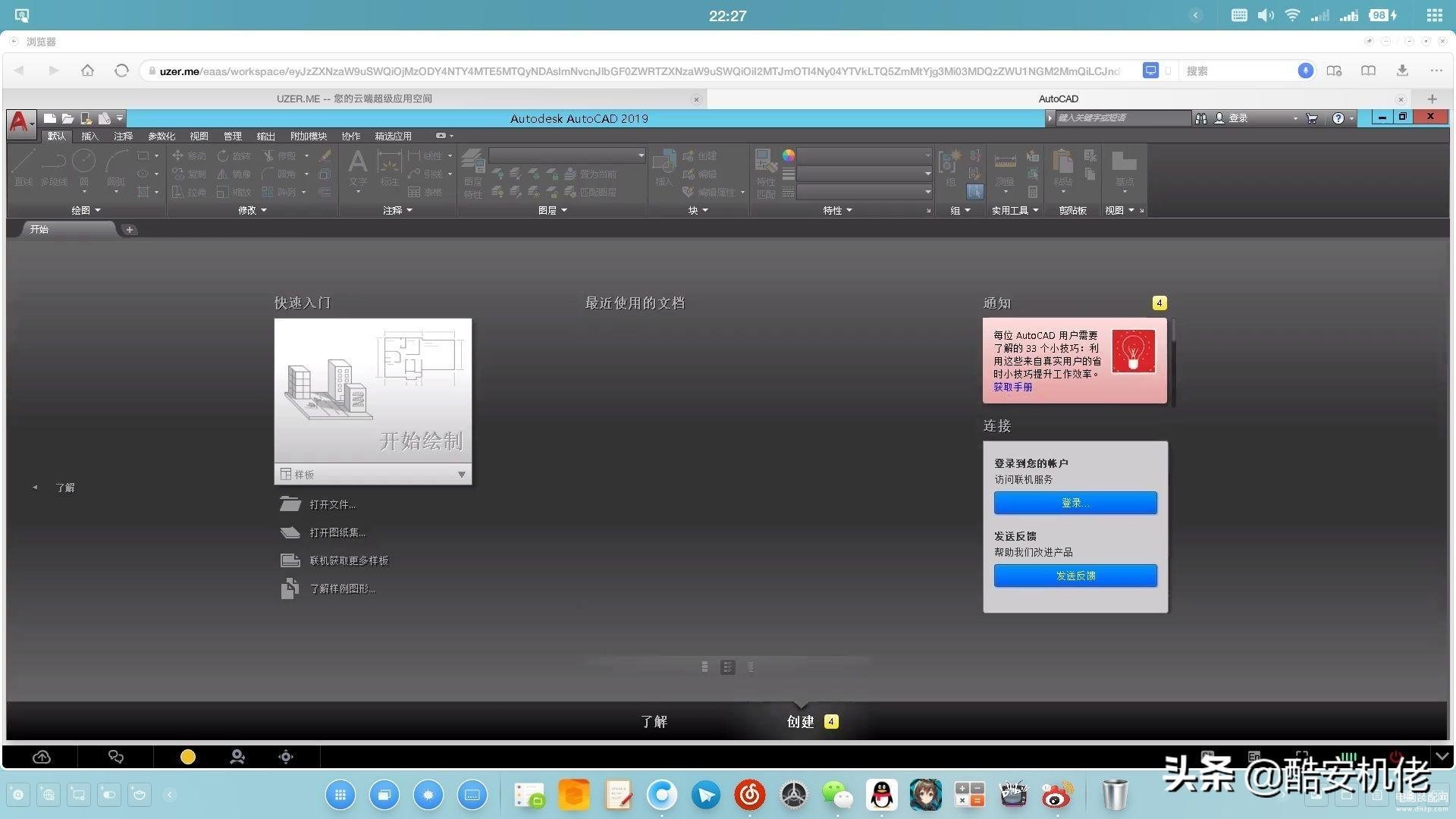Open the QQ penguin app in the dock
Image resolution: width=1456 pixels, height=819 pixels.
881,795
